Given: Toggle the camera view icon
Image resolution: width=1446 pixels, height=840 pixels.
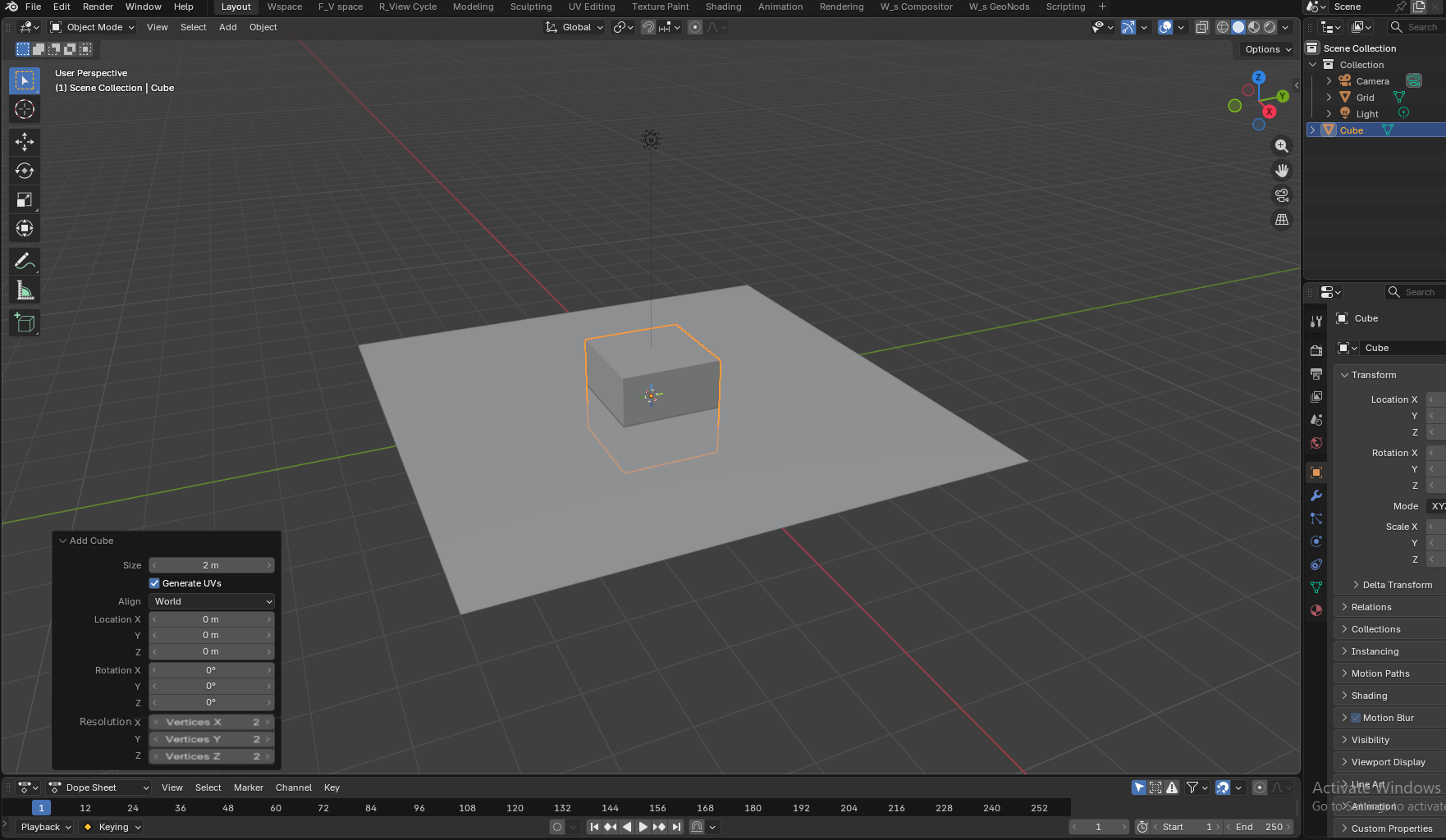Looking at the screenshot, I should tap(1281, 195).
